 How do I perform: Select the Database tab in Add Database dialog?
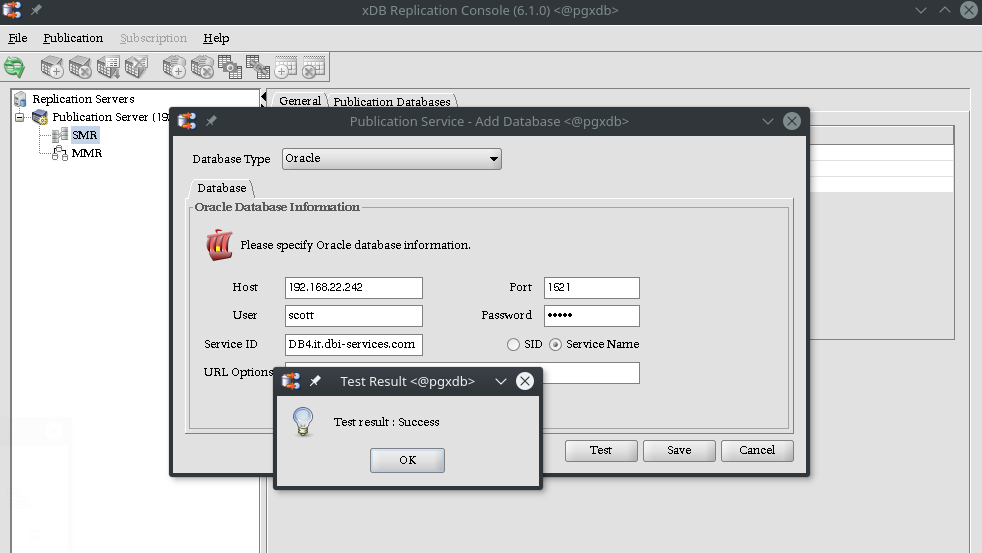coord(222,188)
